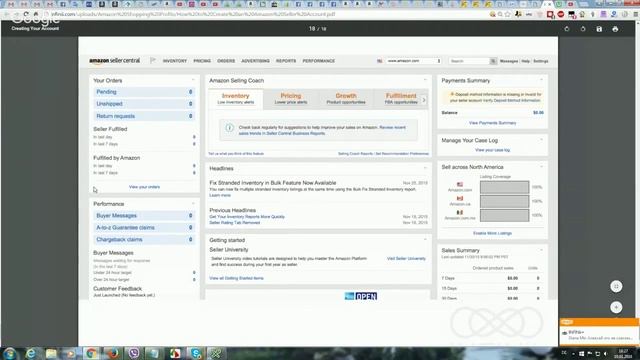640x360 pixels.
Task: Collapse the Sales Summary panel
Action: [542, 250]
